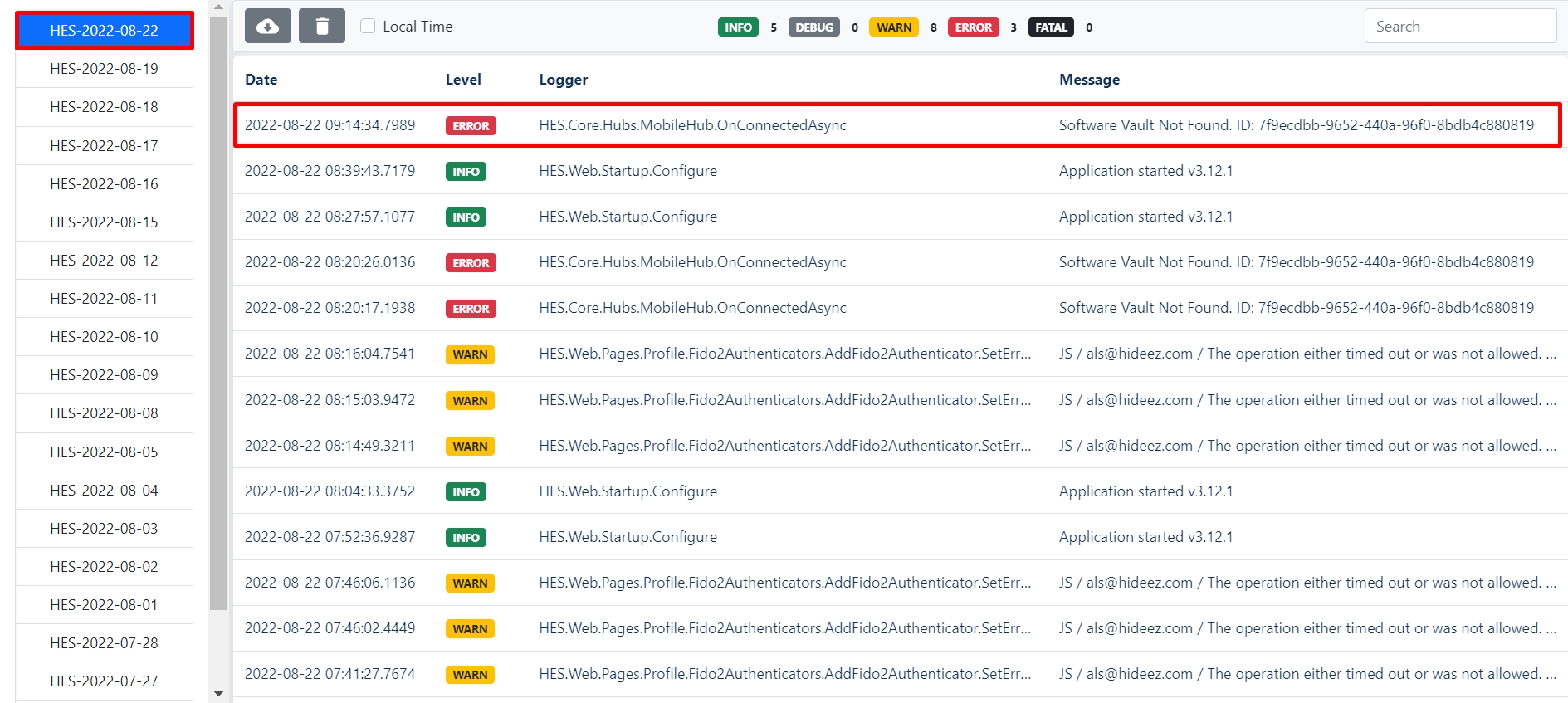The image size is (1568, 703).
Task: Filter by the INFO level badge
Action: pos(738,27)
